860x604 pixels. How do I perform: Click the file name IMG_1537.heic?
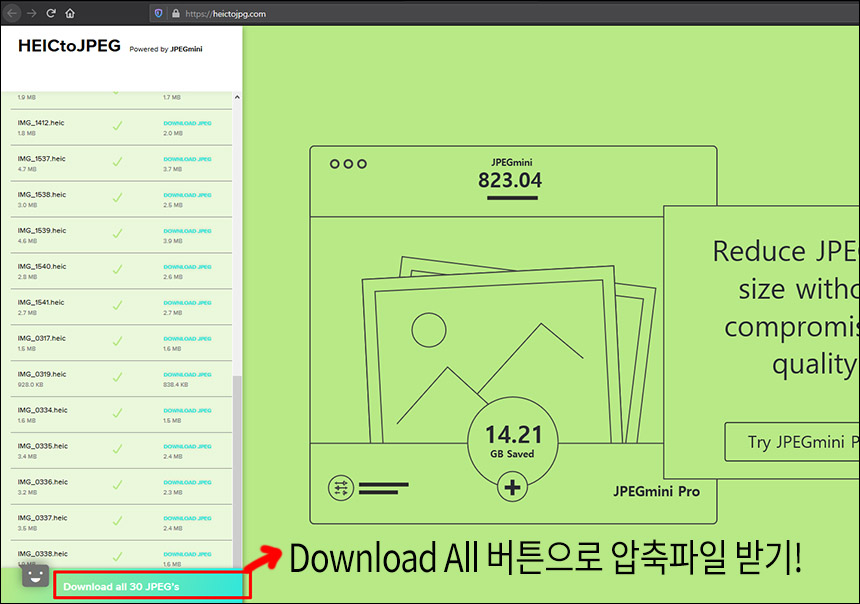[41, 159]
